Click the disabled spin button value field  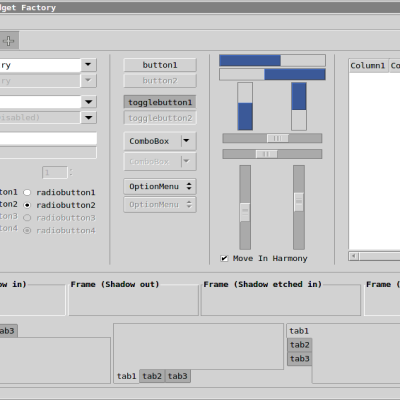55,173
